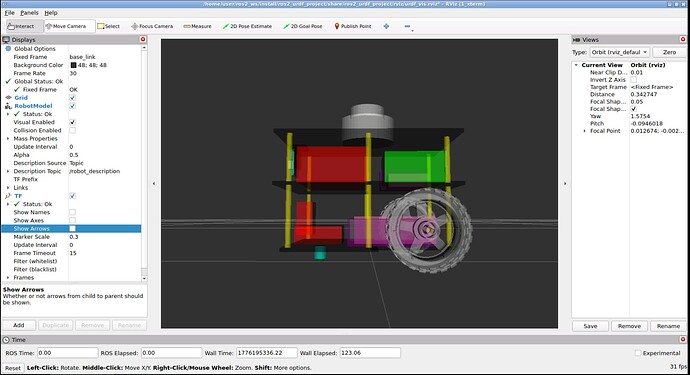This screenshot has width=690, height=375.
Task: Uncheck Visual Enabled
Action: pos(73,122)
